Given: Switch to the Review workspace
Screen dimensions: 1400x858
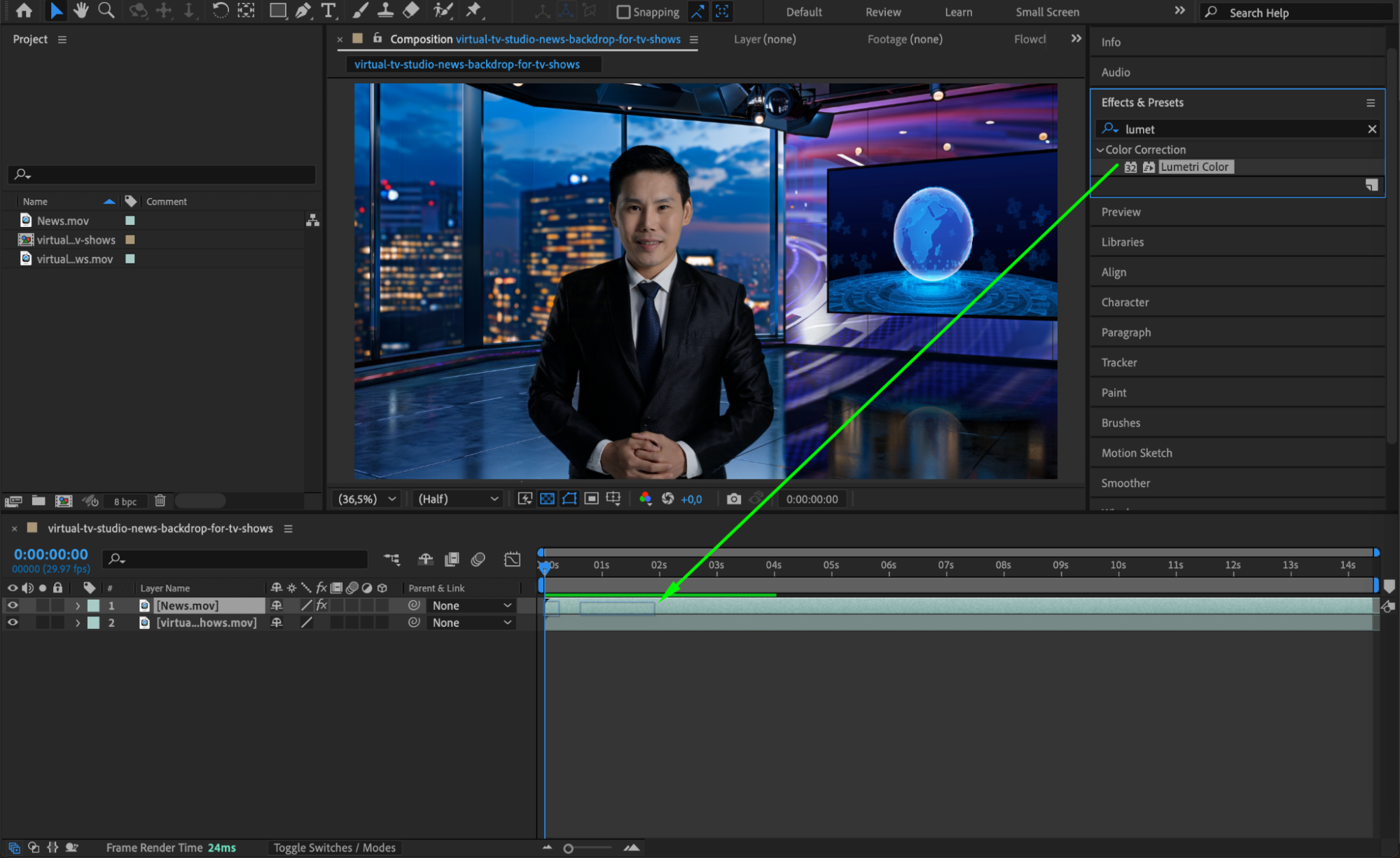Looking at the screenshot, I should pos(882,12).
